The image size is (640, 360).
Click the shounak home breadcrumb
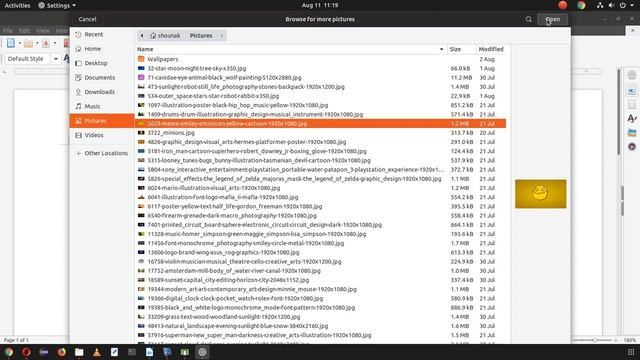165,36
